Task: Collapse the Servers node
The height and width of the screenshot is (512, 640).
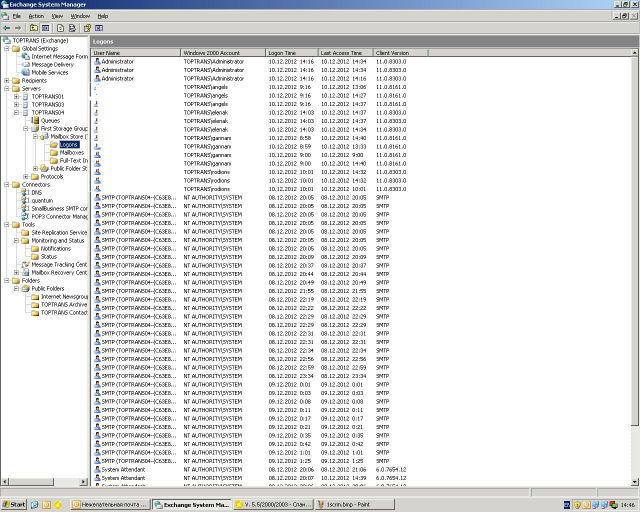Action: coord(7,89)
